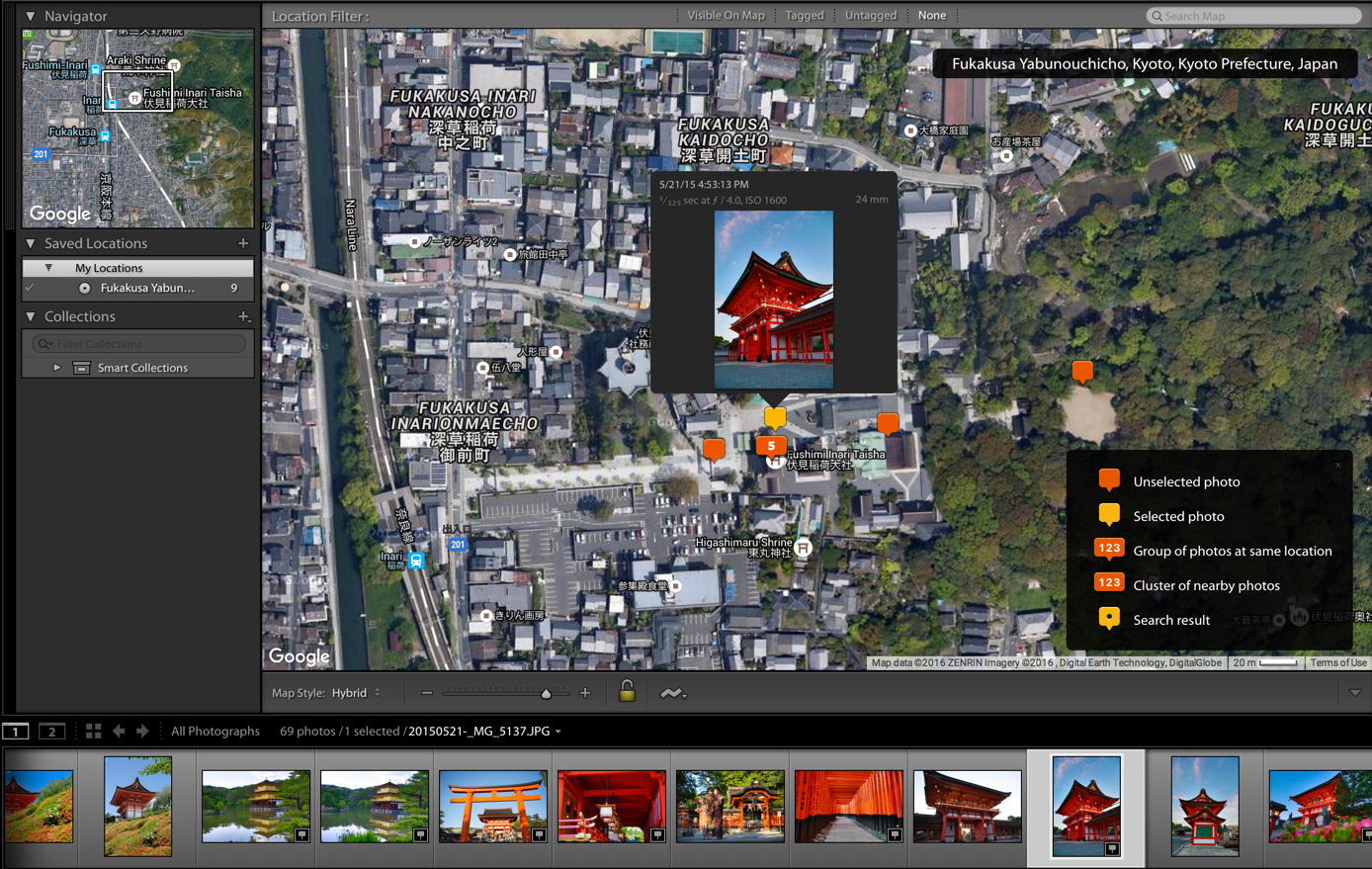Image resolution: width=1372 pixels, height=869 pixels.
Task: Click the zoom out minus icon
Action: (x=427, y=693)
